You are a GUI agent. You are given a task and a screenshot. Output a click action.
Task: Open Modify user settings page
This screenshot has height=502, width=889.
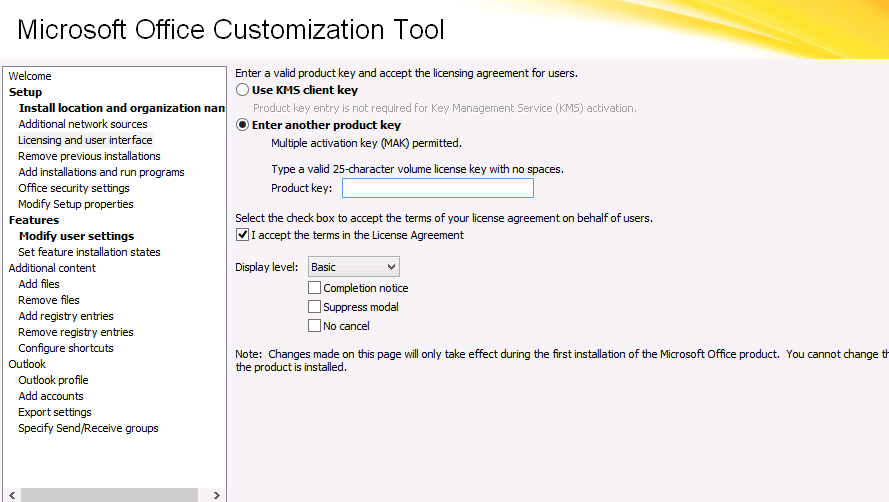click(x=77, y=236)
